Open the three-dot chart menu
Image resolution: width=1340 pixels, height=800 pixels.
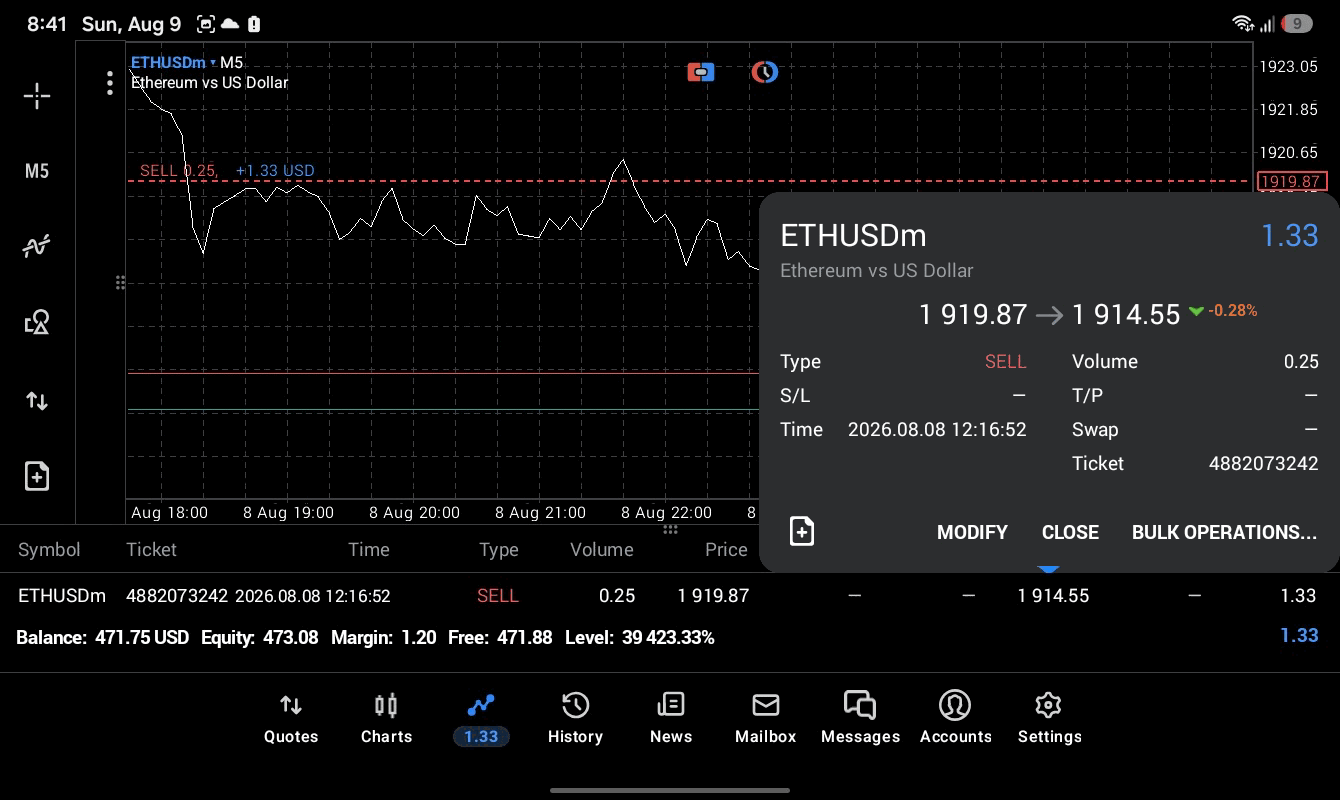click(110, 83)
